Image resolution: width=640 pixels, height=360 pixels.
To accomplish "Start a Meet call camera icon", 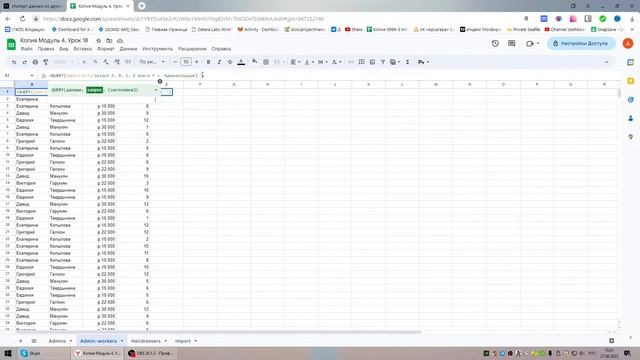I will 530,43.
